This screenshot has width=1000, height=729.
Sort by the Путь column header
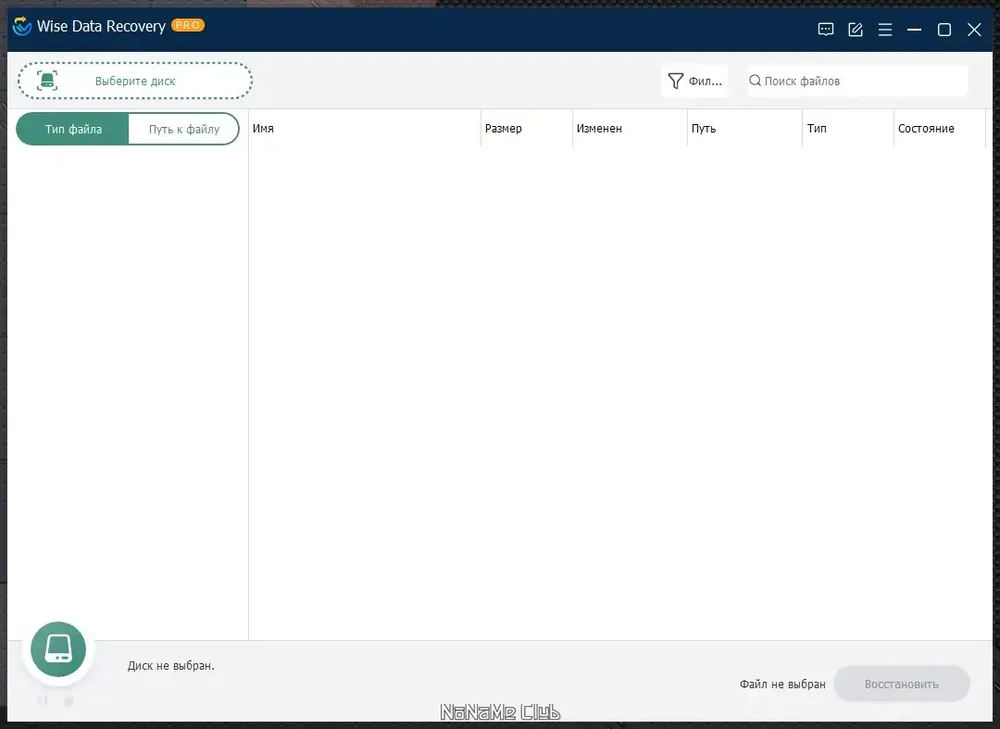coord(744,128)
